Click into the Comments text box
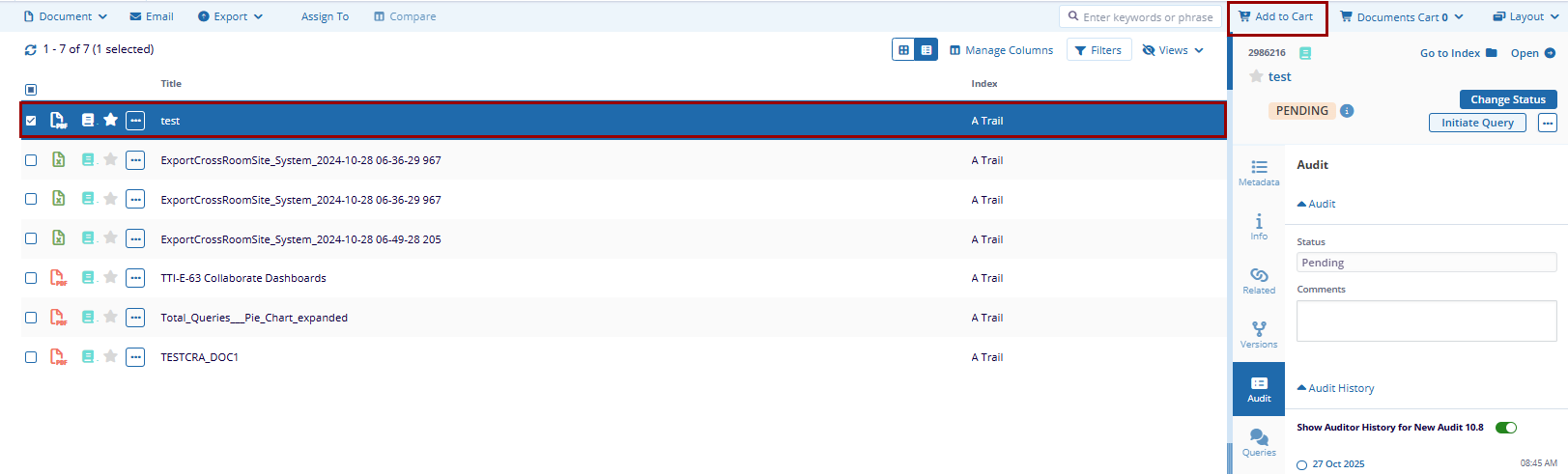This screenshot has width=1568, height=474. click(1426, 321)
